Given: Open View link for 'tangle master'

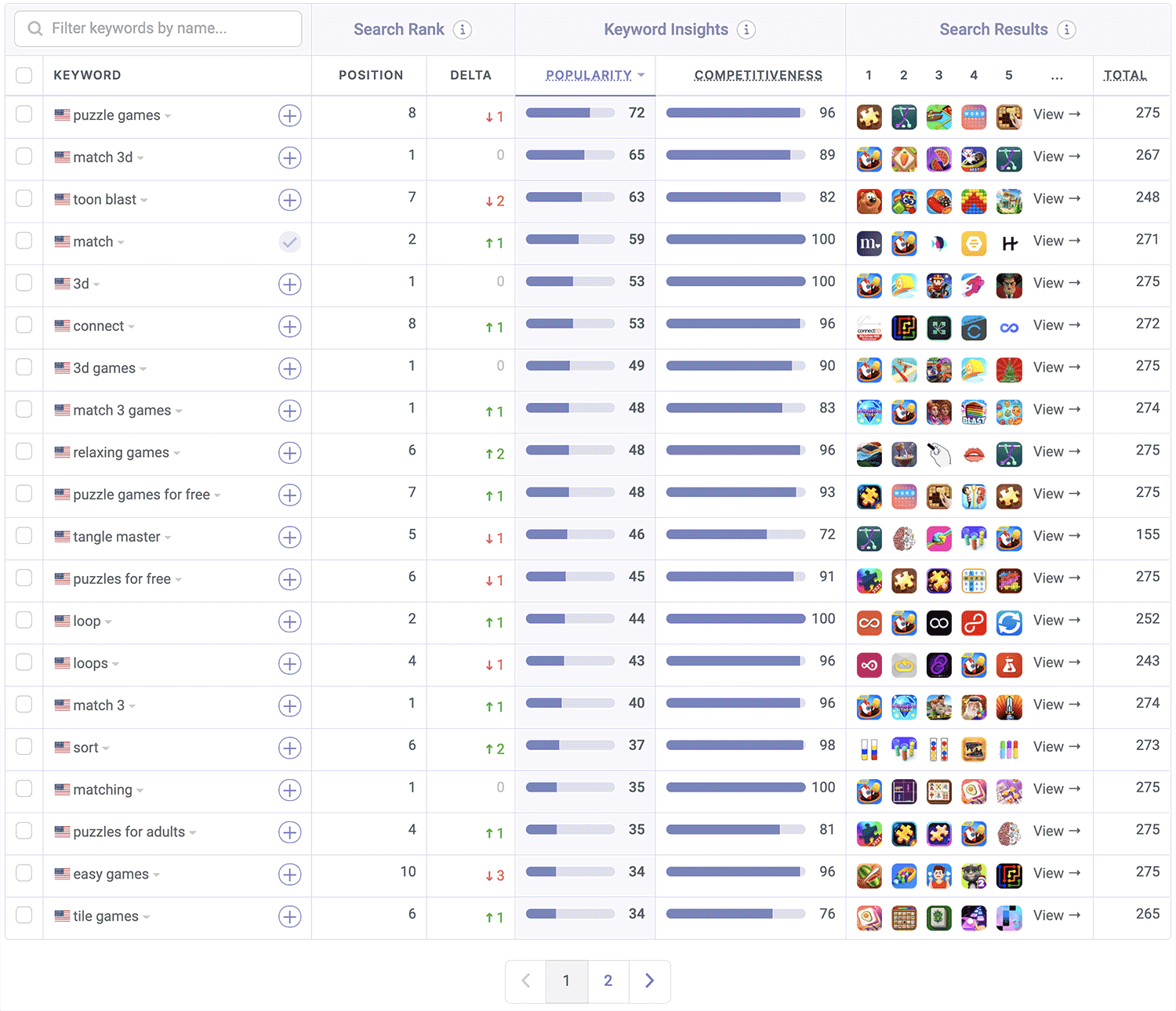Looking at the screenshot, I should [x=1057, y=536].
